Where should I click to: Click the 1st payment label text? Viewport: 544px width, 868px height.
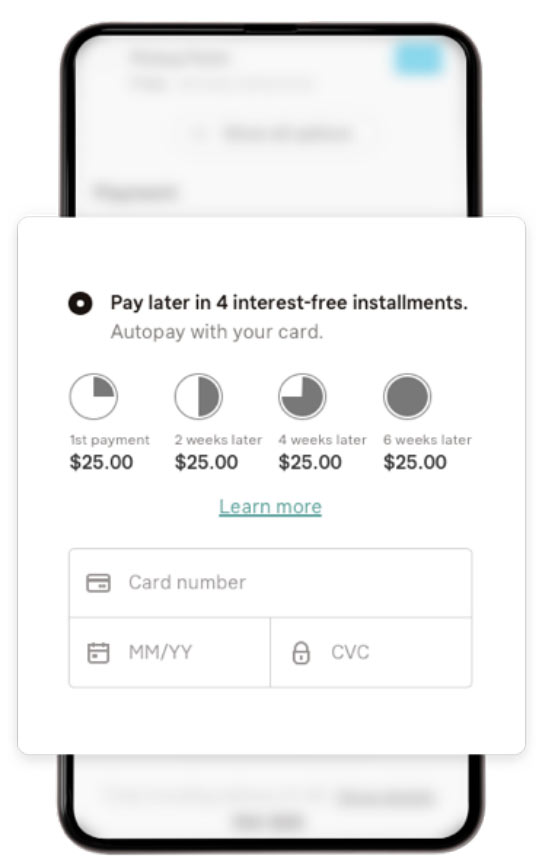[110, 440]
